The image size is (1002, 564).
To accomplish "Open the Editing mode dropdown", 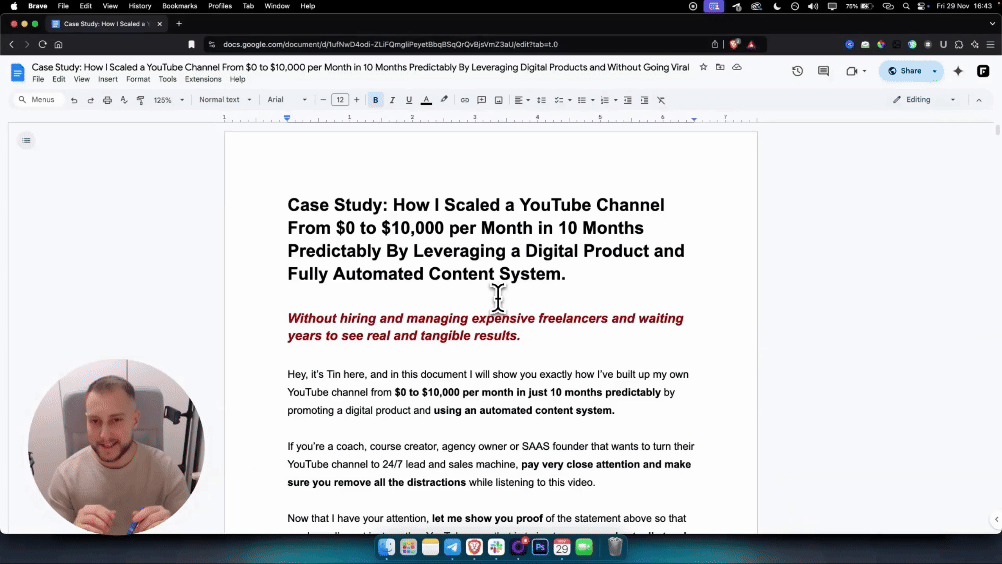I will click(924, 100).
